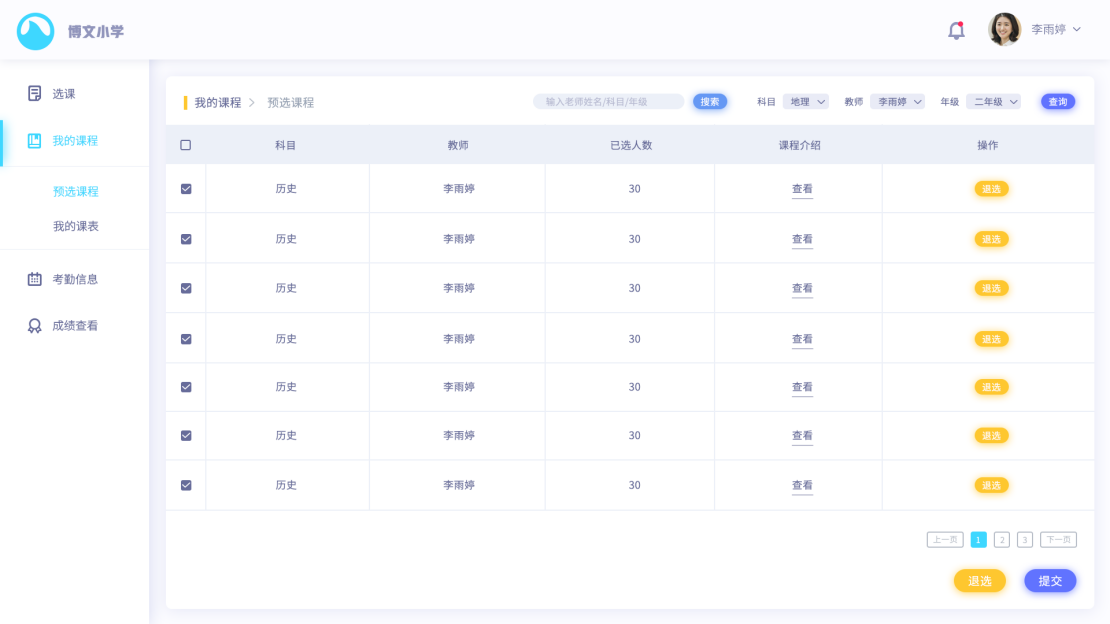Viewport: 1110px width, 624px height.
Task: Select 预选课程 in the sidebar submenu
Action: (x=76, y=191)
